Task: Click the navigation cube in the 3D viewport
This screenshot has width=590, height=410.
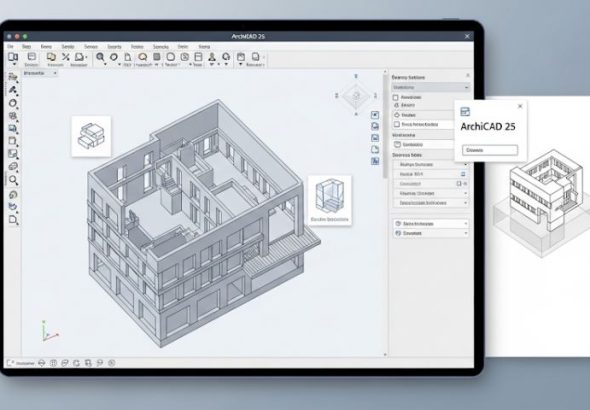Action: (x=356, y=96)
